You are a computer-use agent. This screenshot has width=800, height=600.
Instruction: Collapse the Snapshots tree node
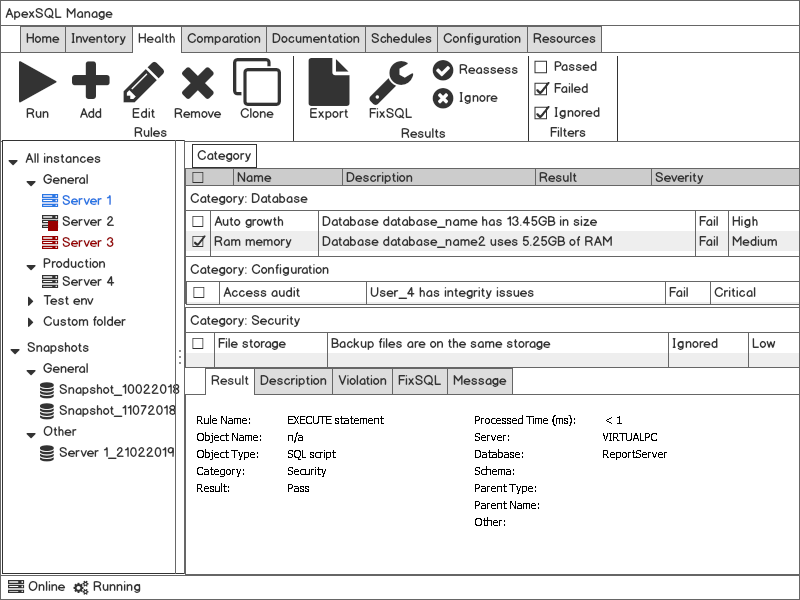pyautogui.click(x=15, y=351)
